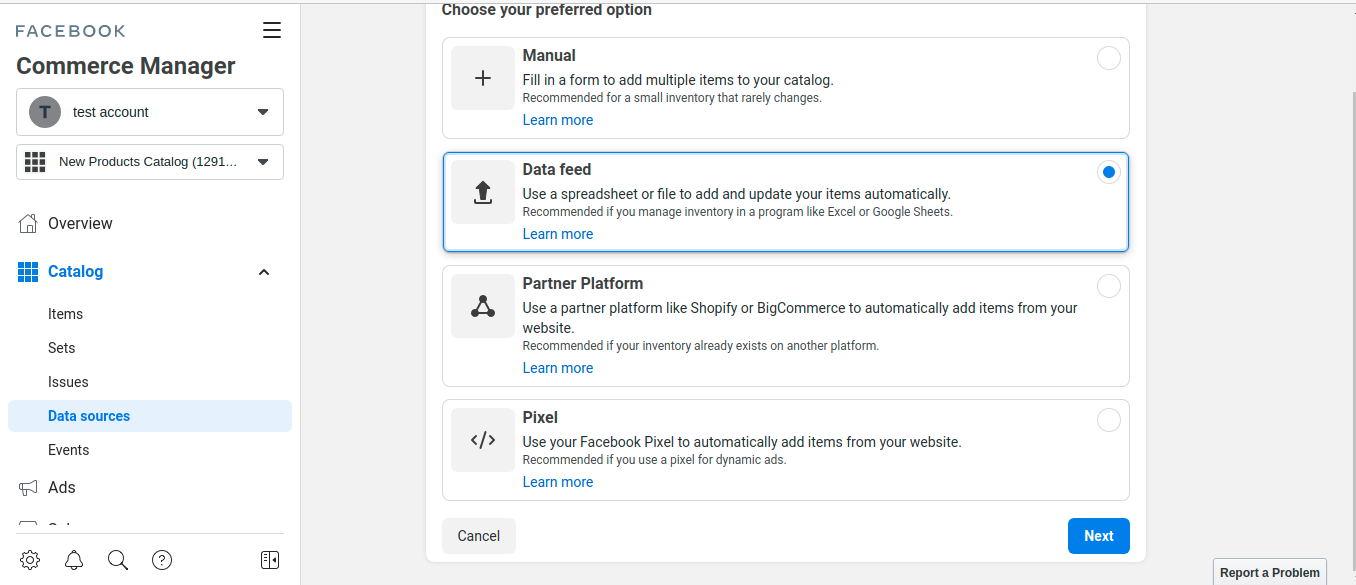Click Report a Problem button
Screen dimensions: 1356x585
click(x=1269, y=572)
